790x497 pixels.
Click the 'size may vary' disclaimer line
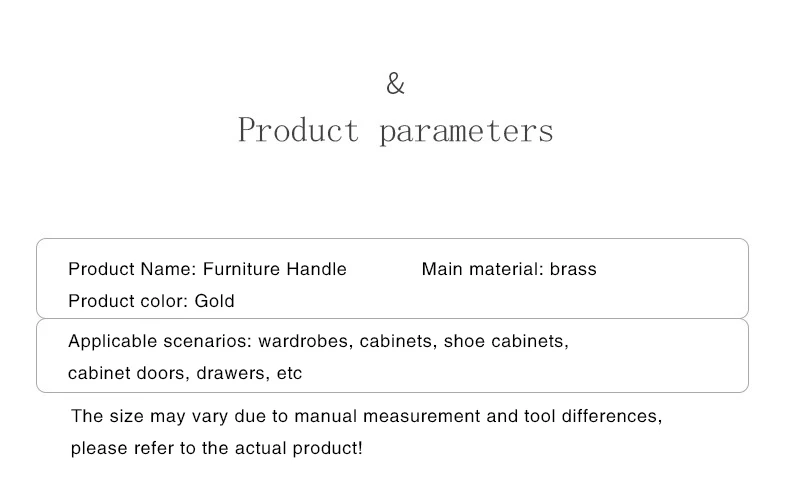coord(366,416)
